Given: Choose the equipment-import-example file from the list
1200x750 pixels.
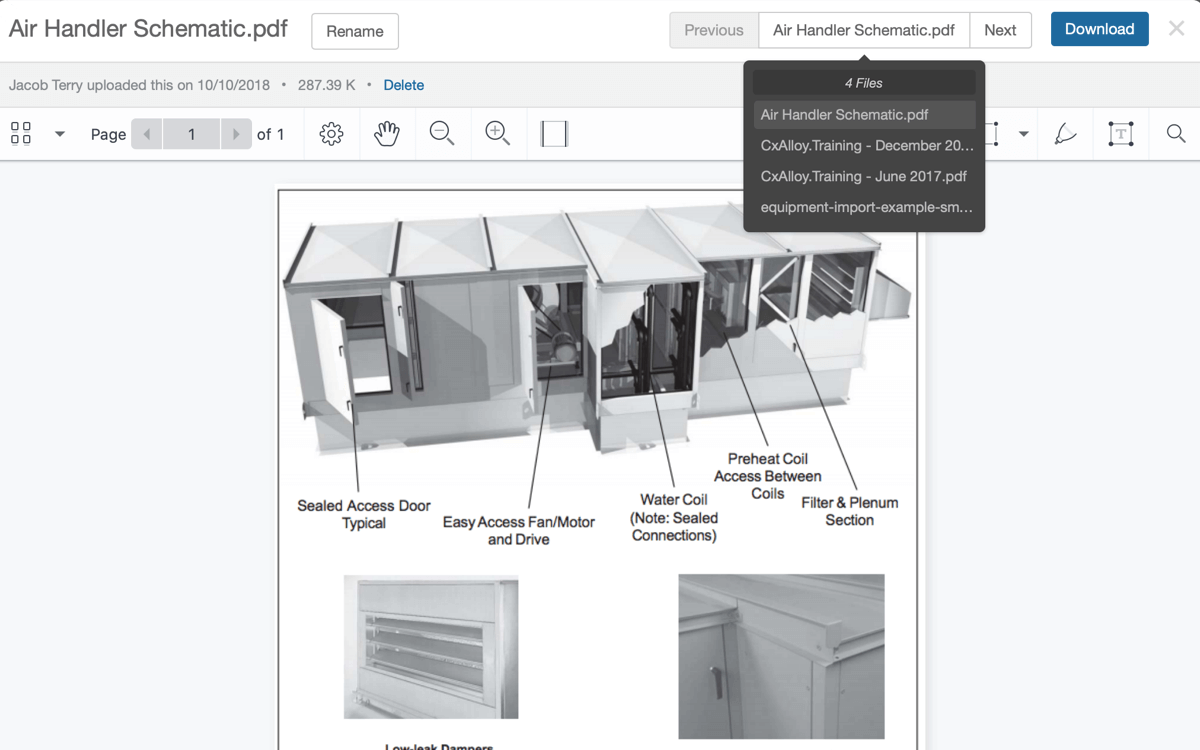Looking at the screenshot, I should tap(864, 207).
